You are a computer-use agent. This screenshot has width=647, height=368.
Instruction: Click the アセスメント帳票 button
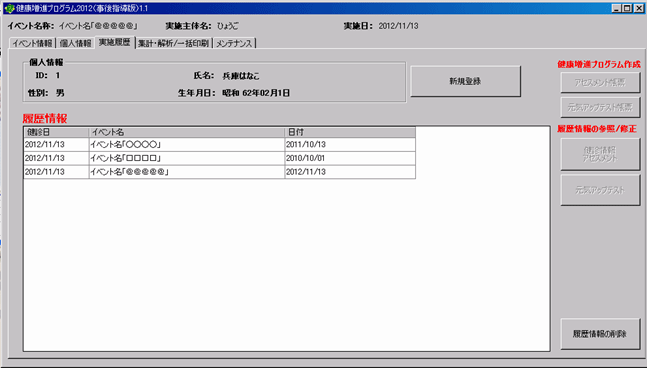coord(600,83)
